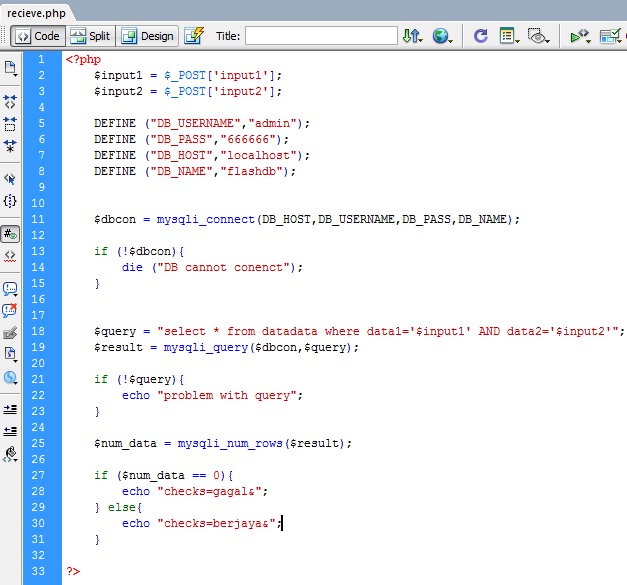Click $query variable on line 18

coord(115,331)
